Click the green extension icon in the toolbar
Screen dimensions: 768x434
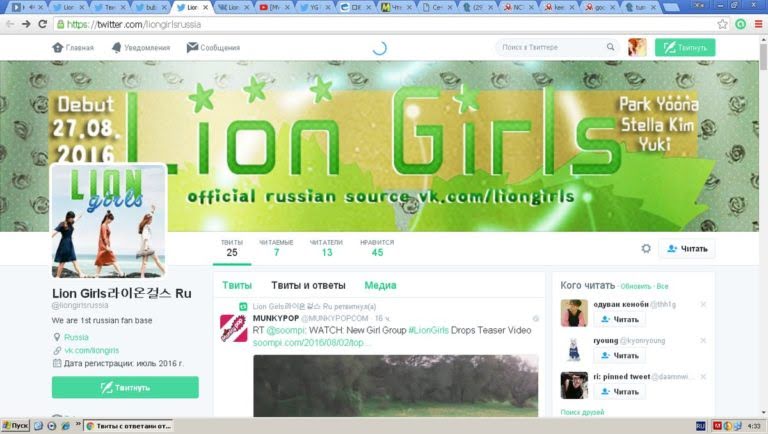click(x=741, y=24)
